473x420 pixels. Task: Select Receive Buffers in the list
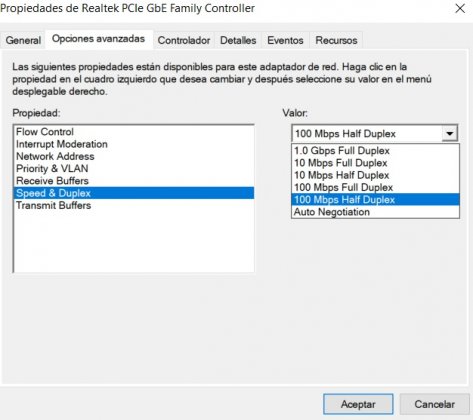click(x=134, y=181)
